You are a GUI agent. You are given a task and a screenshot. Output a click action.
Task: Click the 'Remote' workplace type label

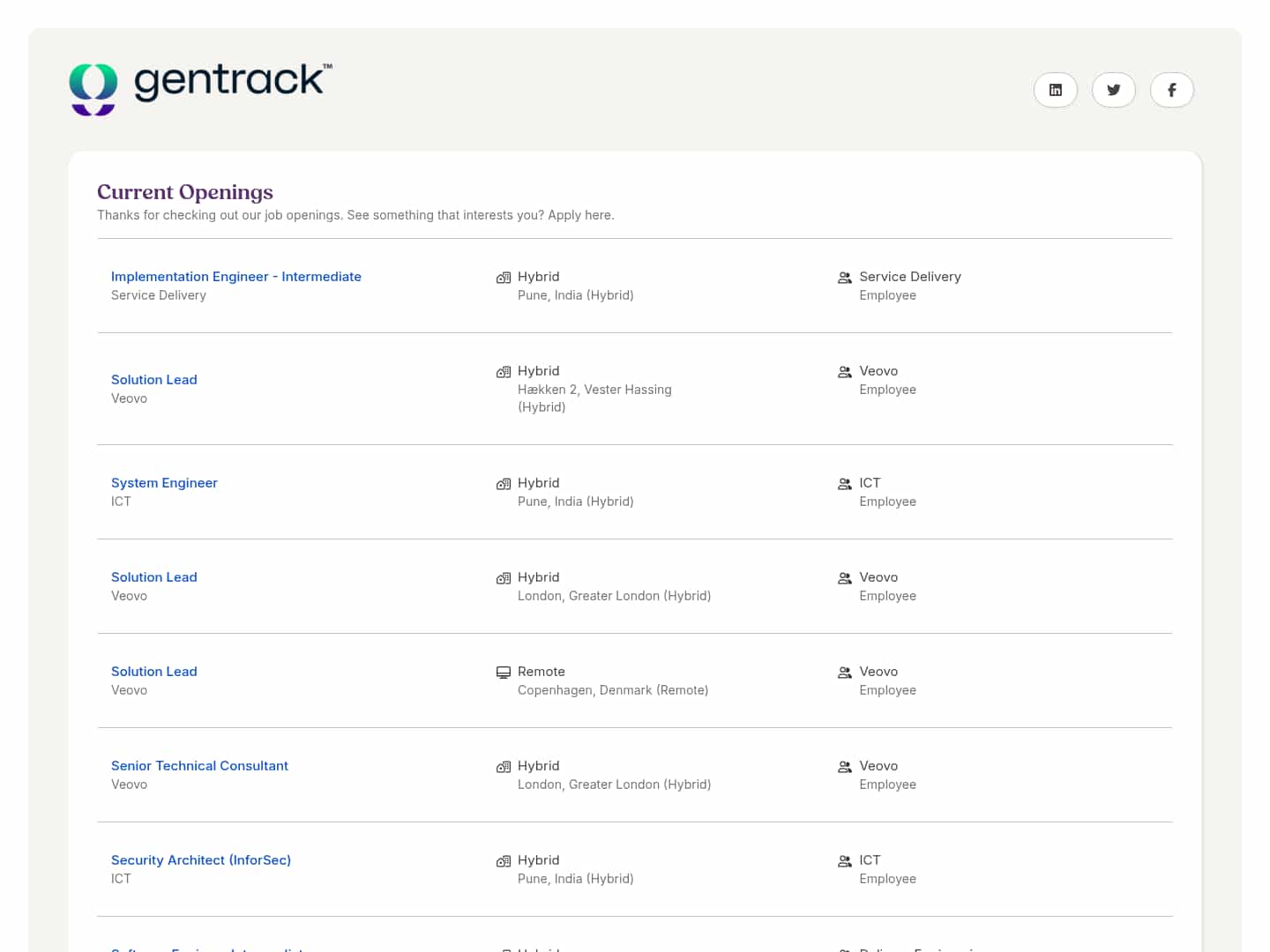[x=542, y=672]
